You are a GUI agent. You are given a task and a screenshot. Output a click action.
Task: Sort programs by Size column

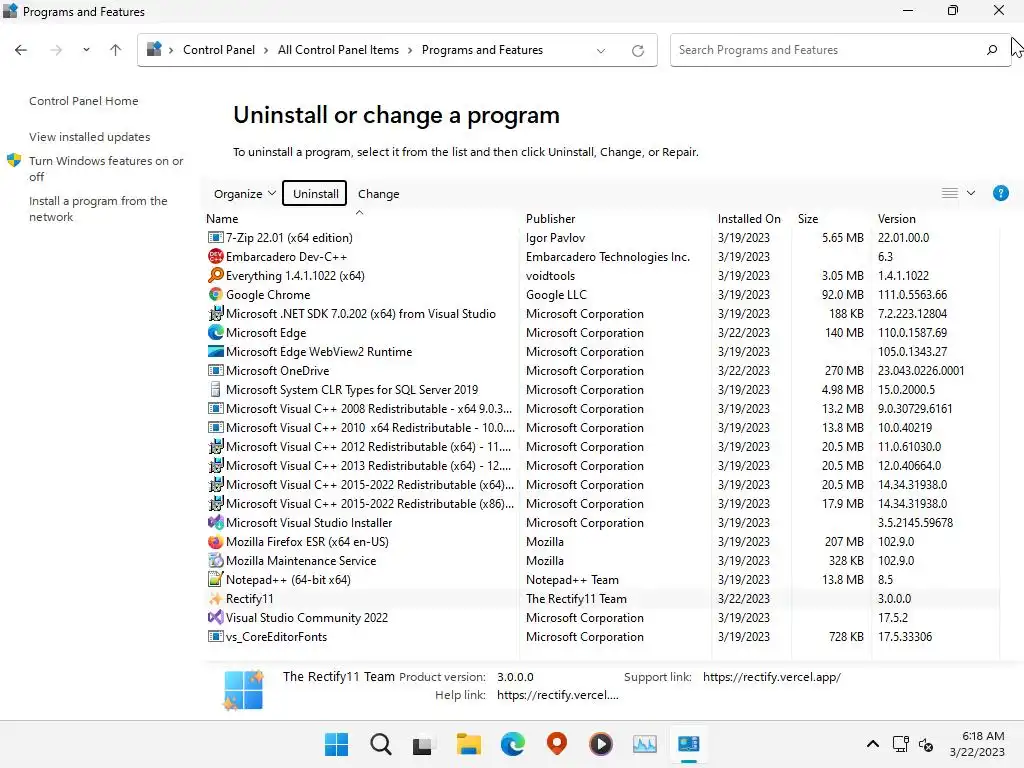pos(808,219)
